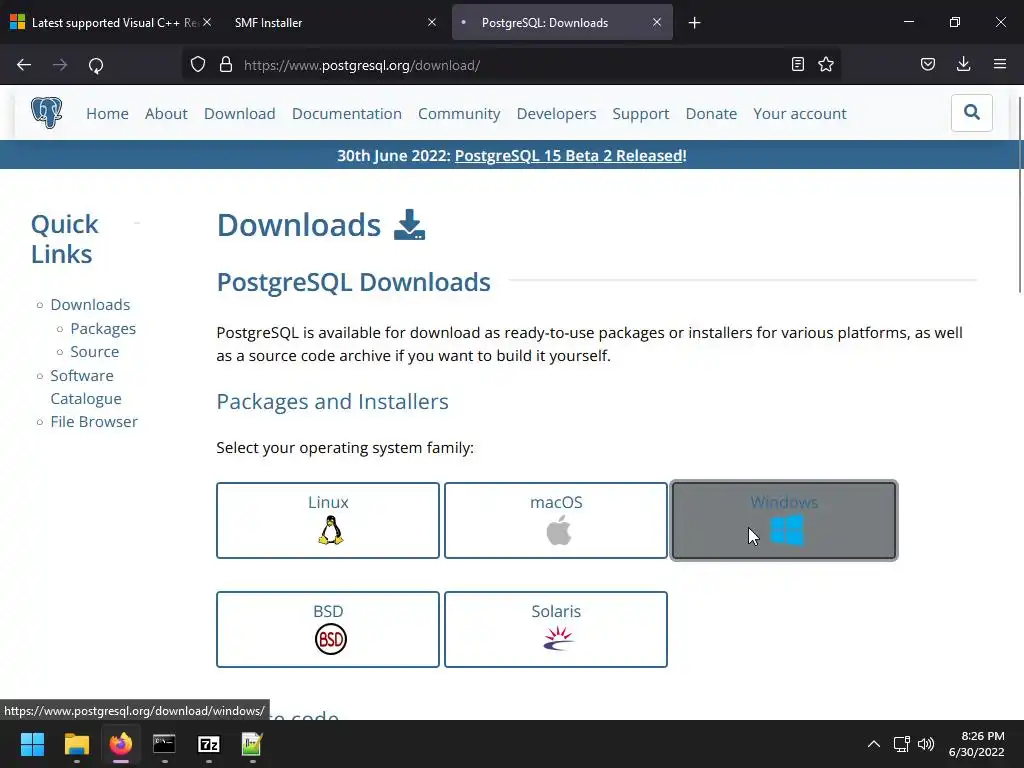This screenshot has height=768, width=1024.
Task: Open the Firefox downloads arrow icon
Action: (963, 65)
